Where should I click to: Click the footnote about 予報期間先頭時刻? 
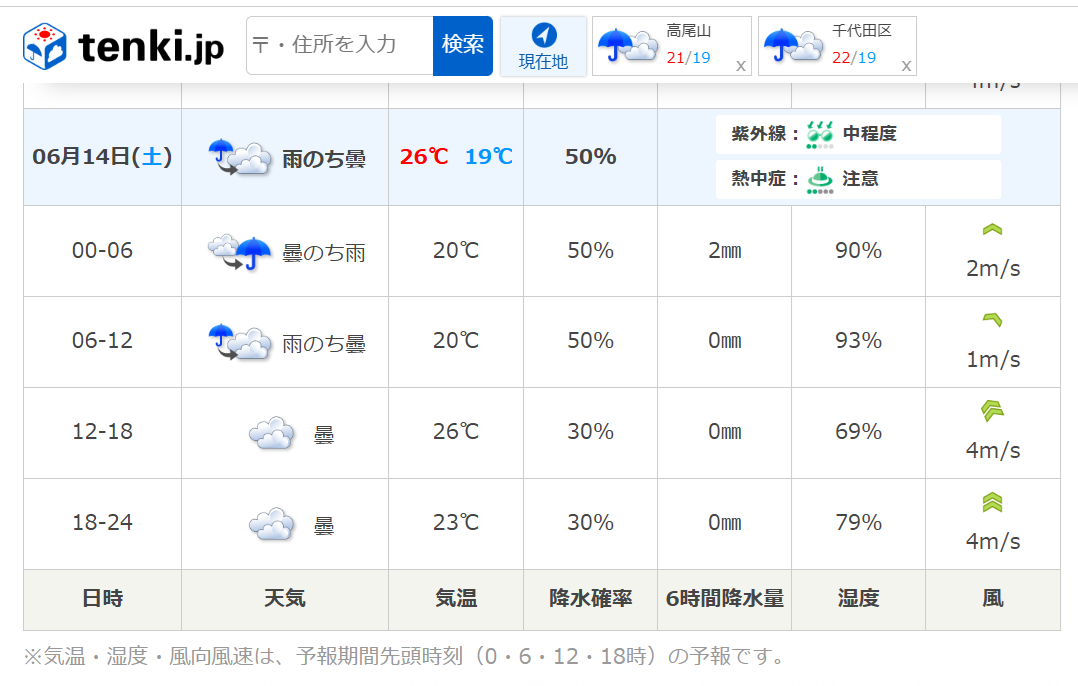(406, 656)
